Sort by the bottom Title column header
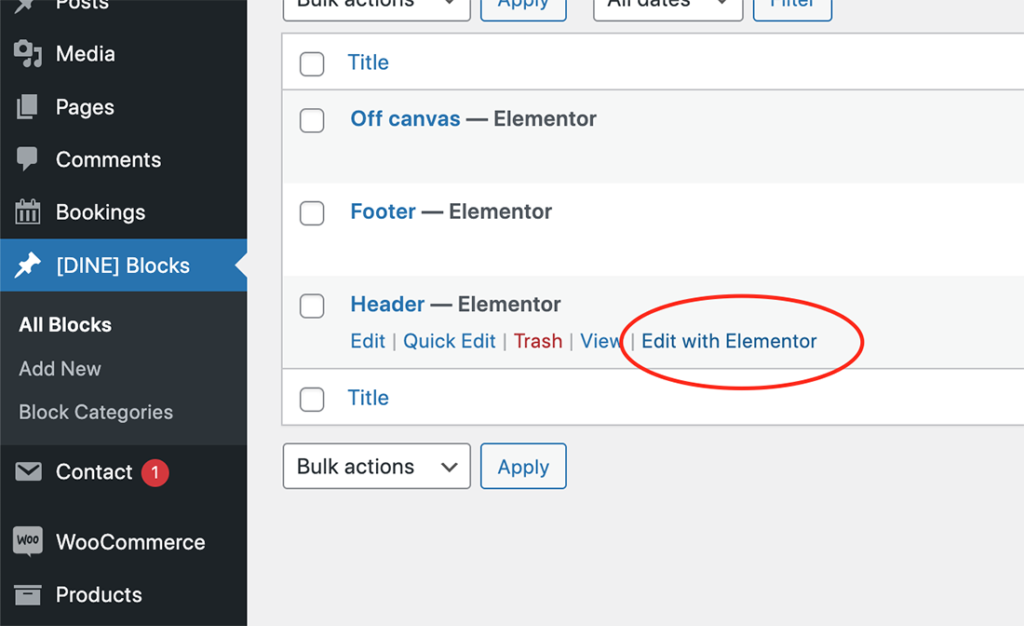1024x626 pixels. tap(368, 398)
